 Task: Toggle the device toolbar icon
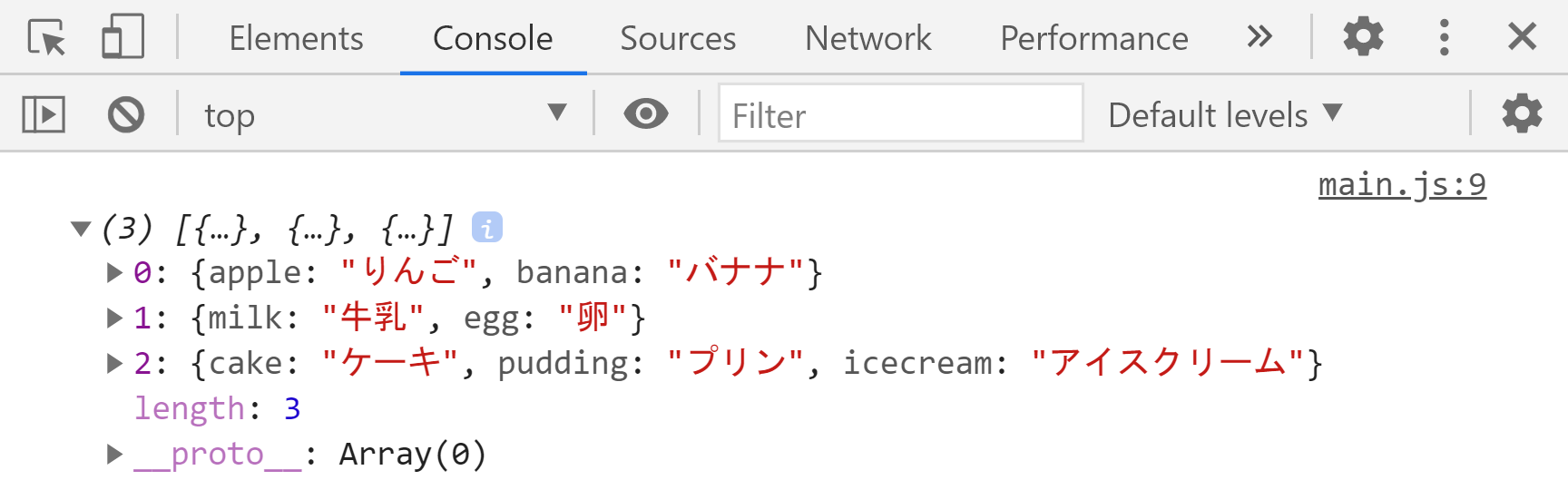pyautogui.click(x=122, y=38)
